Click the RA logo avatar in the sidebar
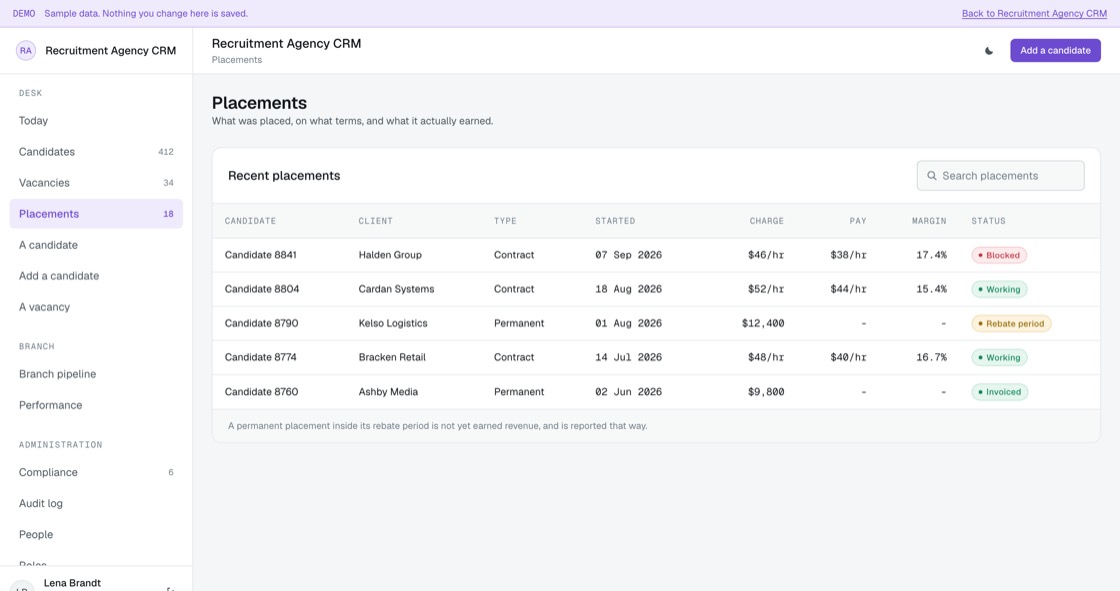Screen dimensions: 1120x591 click(26, 51)
